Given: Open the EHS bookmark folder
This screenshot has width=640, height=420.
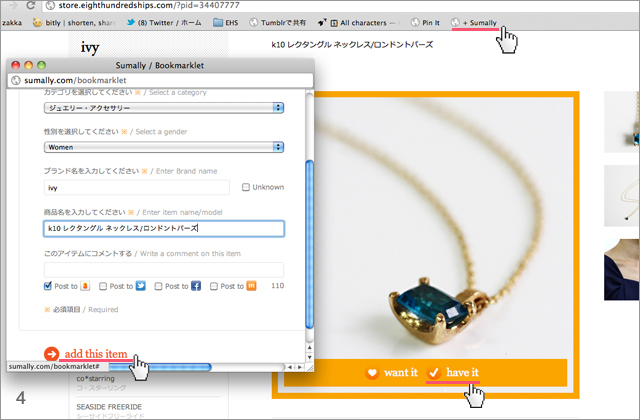Looking at the screenshot, I should pos(227,21).
